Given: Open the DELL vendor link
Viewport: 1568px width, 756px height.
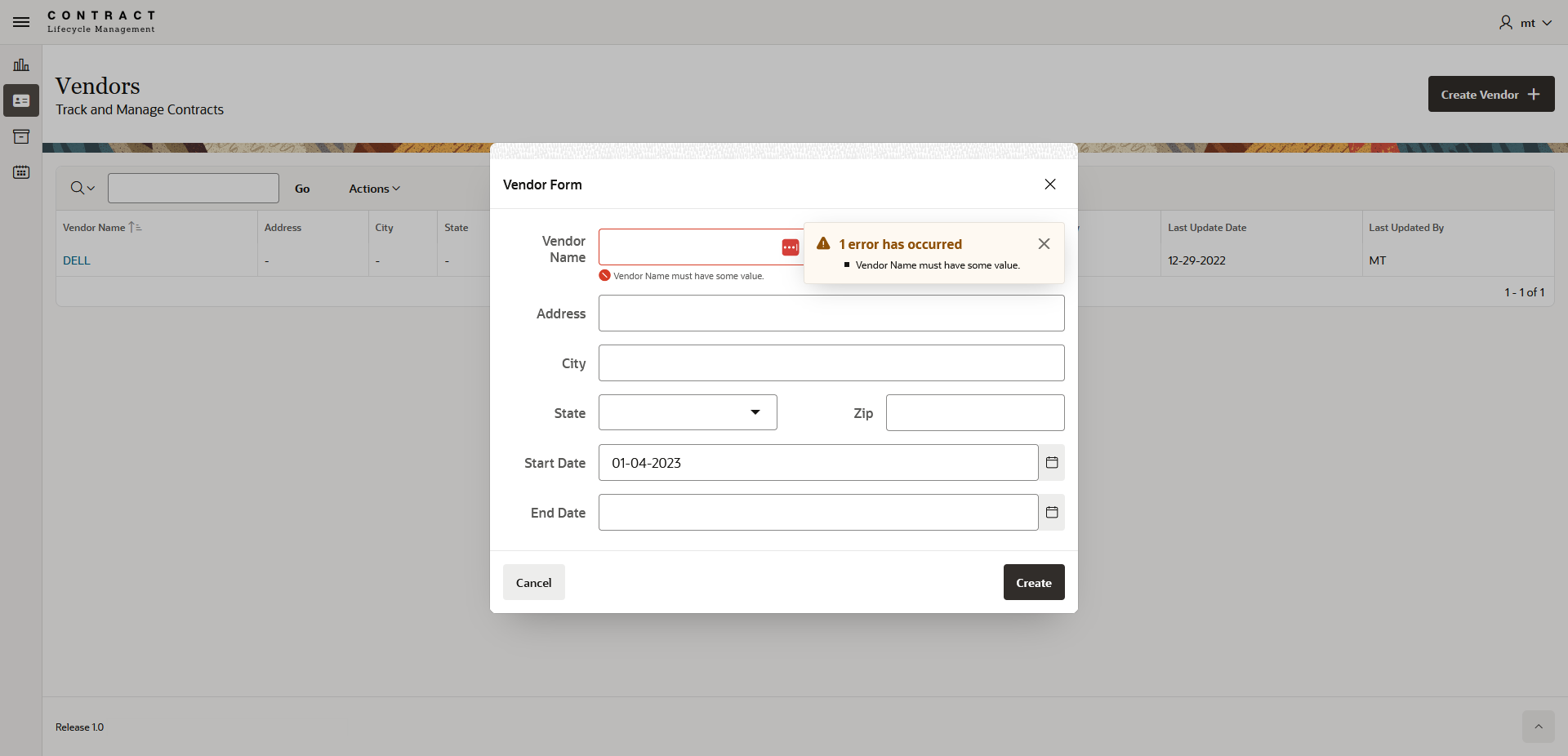Looking at the screenshot, I should pyautogui.click(x=77, y=260).
